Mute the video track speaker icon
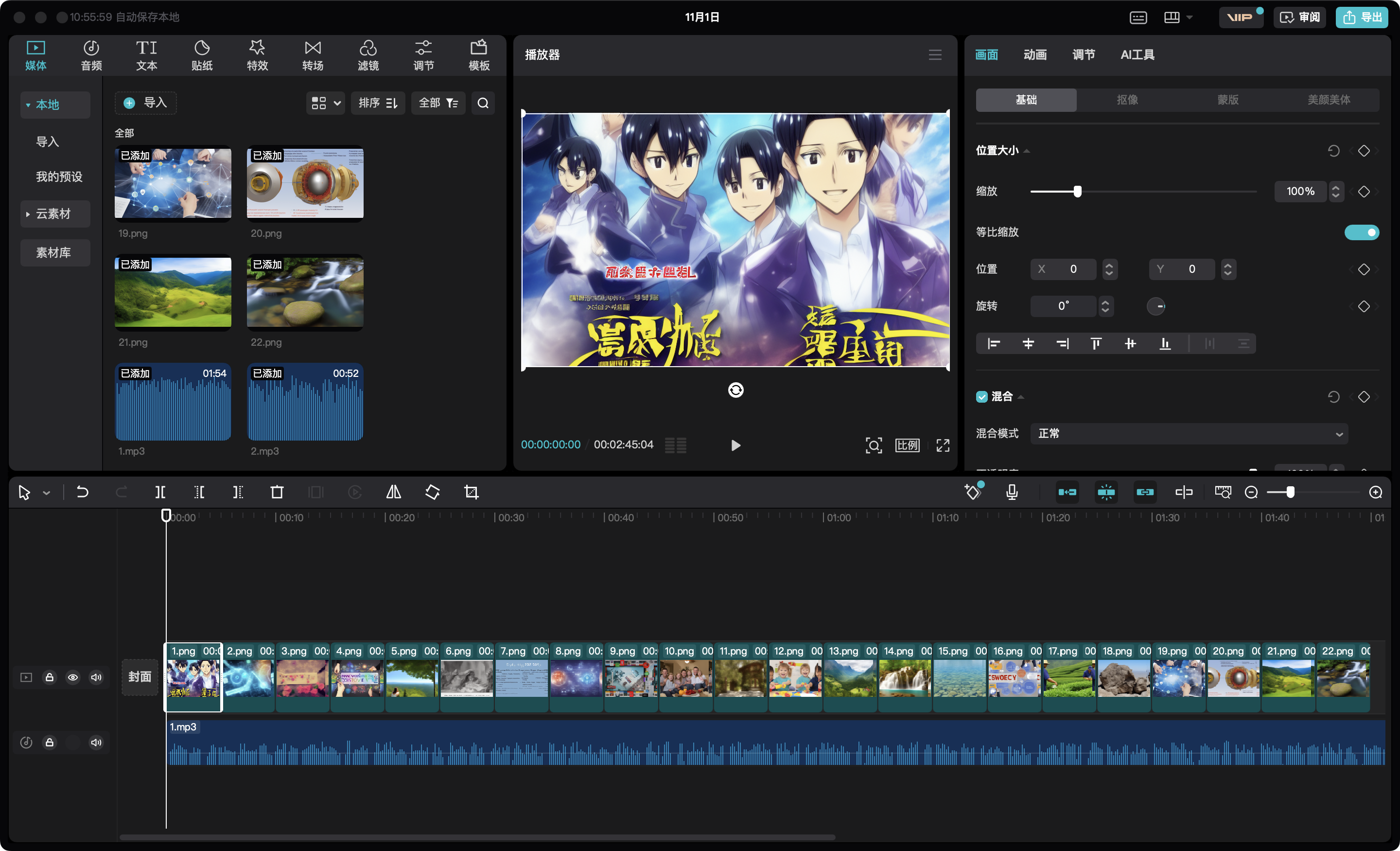Viewport: 1400px width, 851px height. click(96, 677)
